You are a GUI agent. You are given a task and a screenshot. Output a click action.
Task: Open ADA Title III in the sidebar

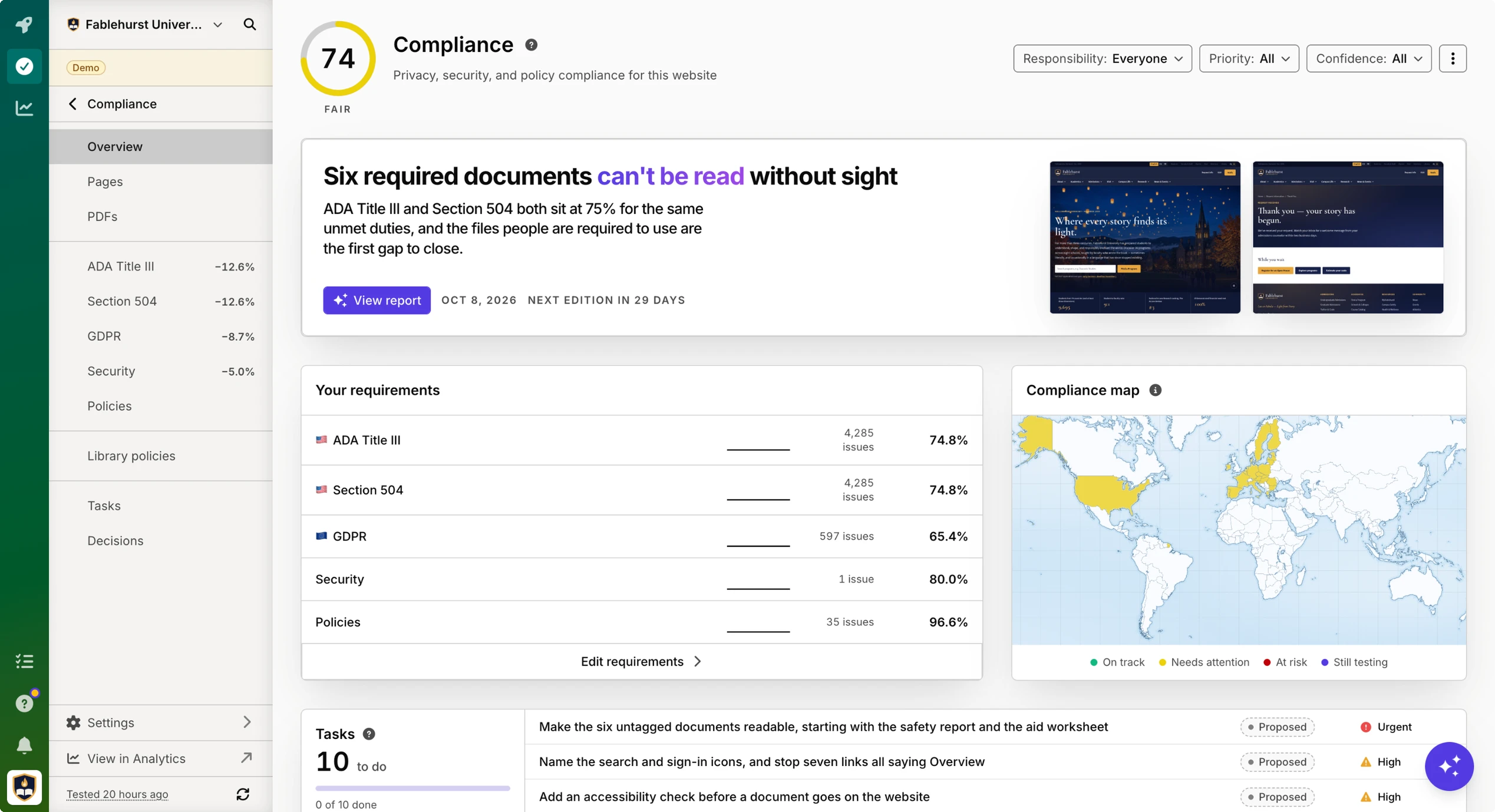click(x=160, y=266)
